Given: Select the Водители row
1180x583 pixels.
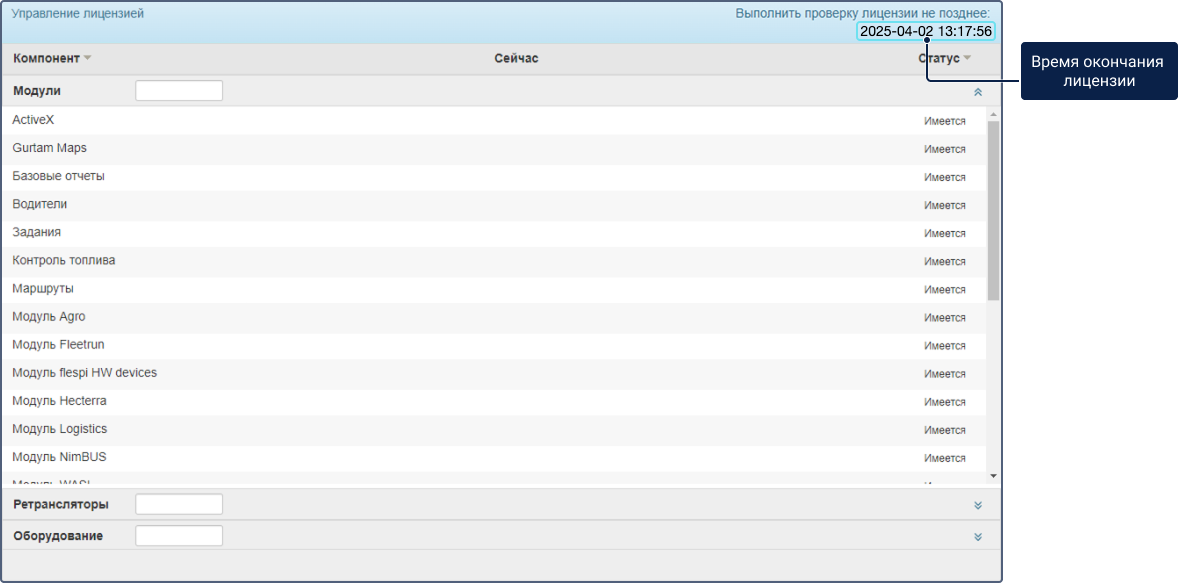Looking at the screenshot, I should tap(494, 205).
